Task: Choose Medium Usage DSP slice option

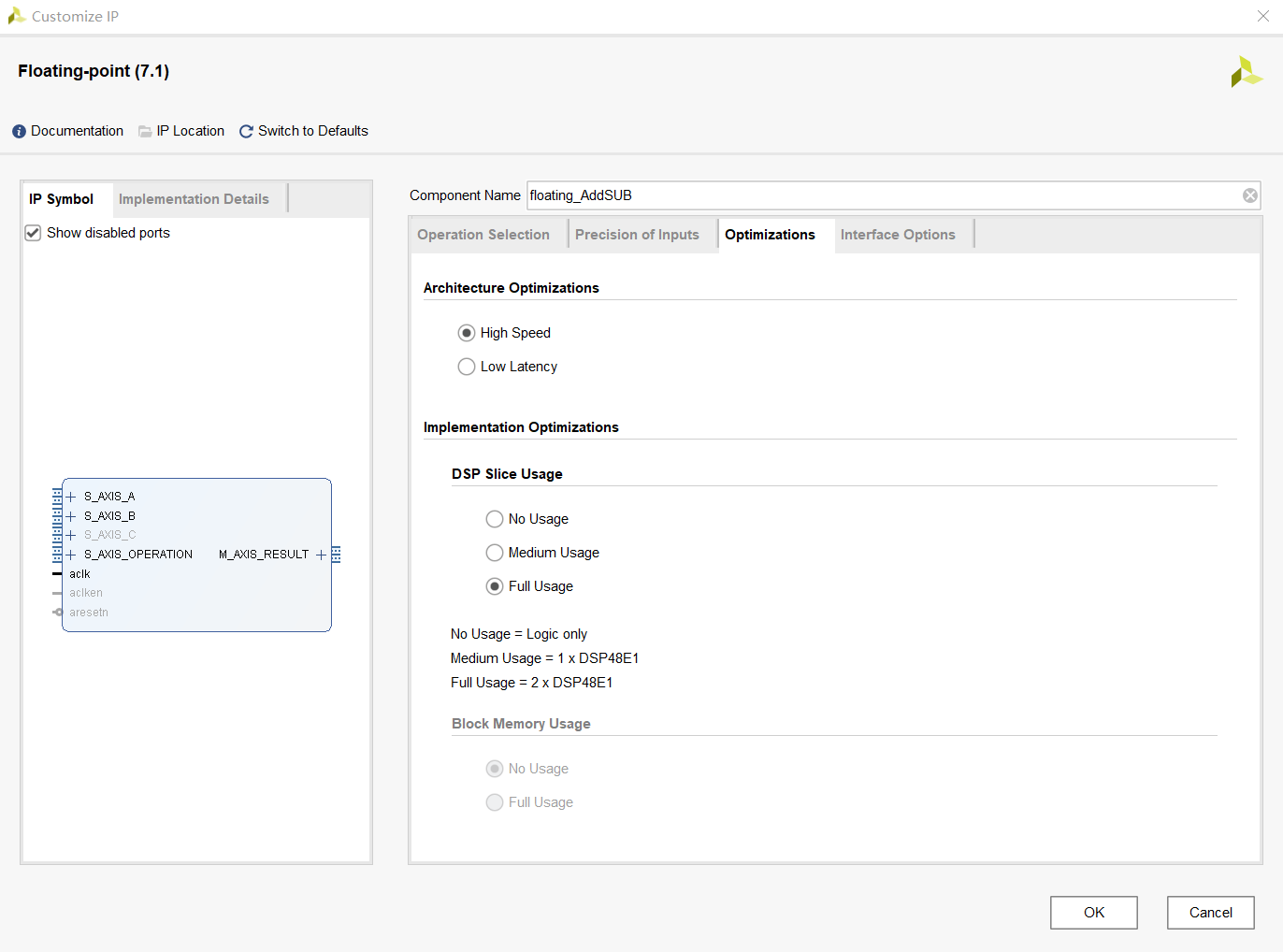Action: pyautogui.click(x=495, y=553)
